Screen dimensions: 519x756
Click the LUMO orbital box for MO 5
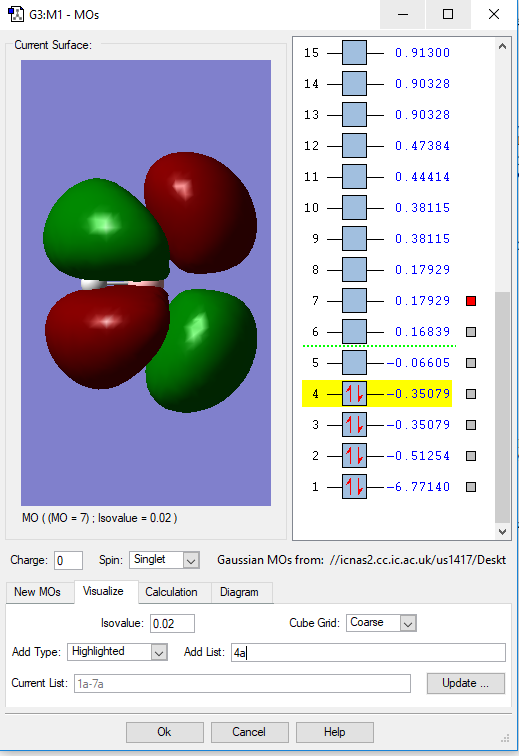(354, 363)
